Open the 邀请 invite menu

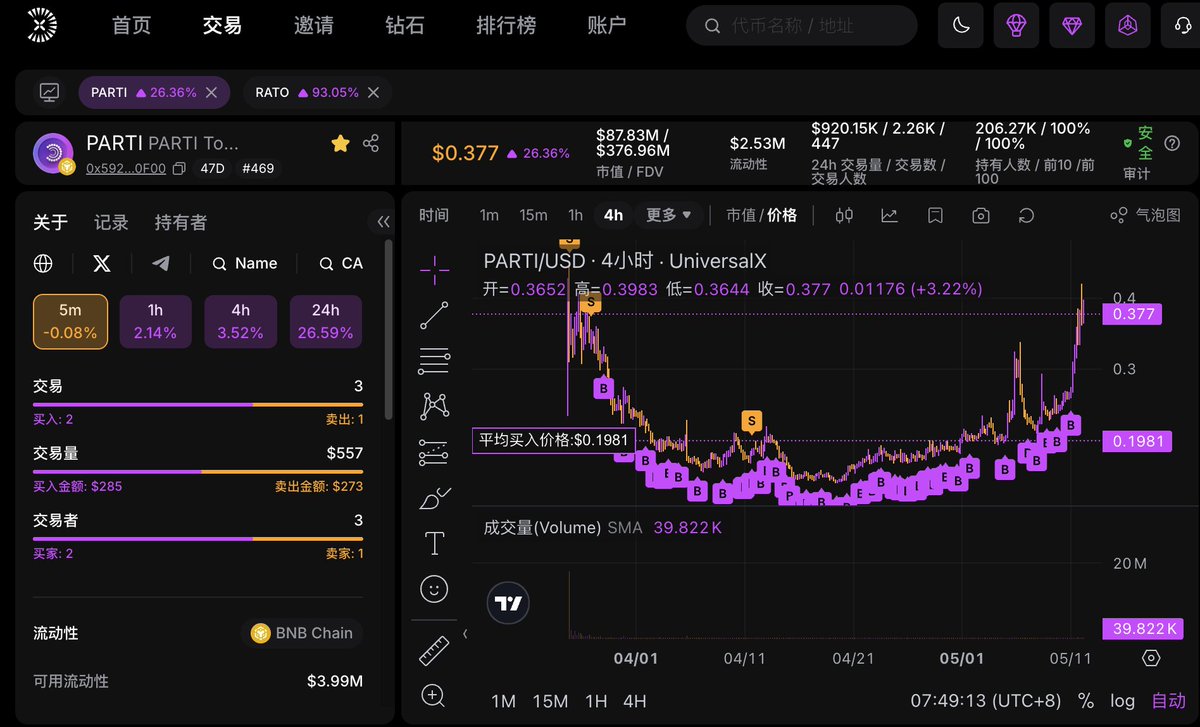click(313, 25)
